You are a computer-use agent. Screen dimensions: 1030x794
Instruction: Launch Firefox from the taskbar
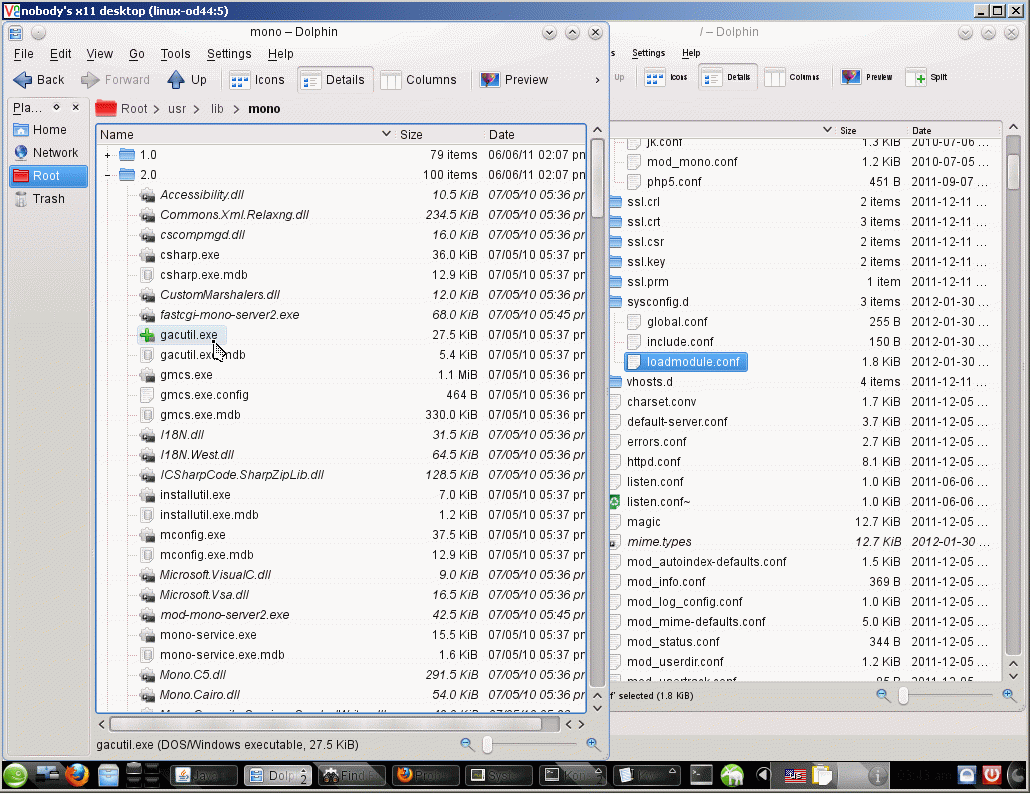[77, 776]
